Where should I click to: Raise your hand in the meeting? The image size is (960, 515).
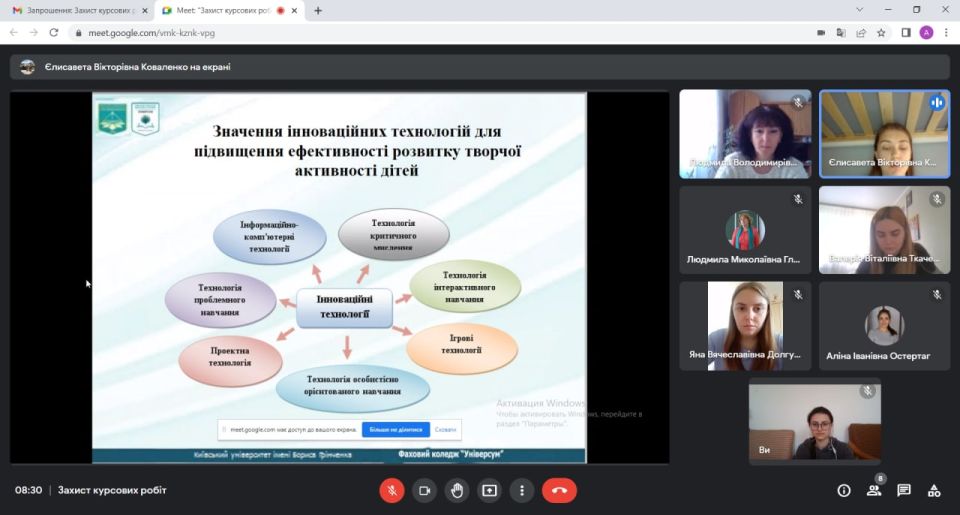tap(457, 491)
